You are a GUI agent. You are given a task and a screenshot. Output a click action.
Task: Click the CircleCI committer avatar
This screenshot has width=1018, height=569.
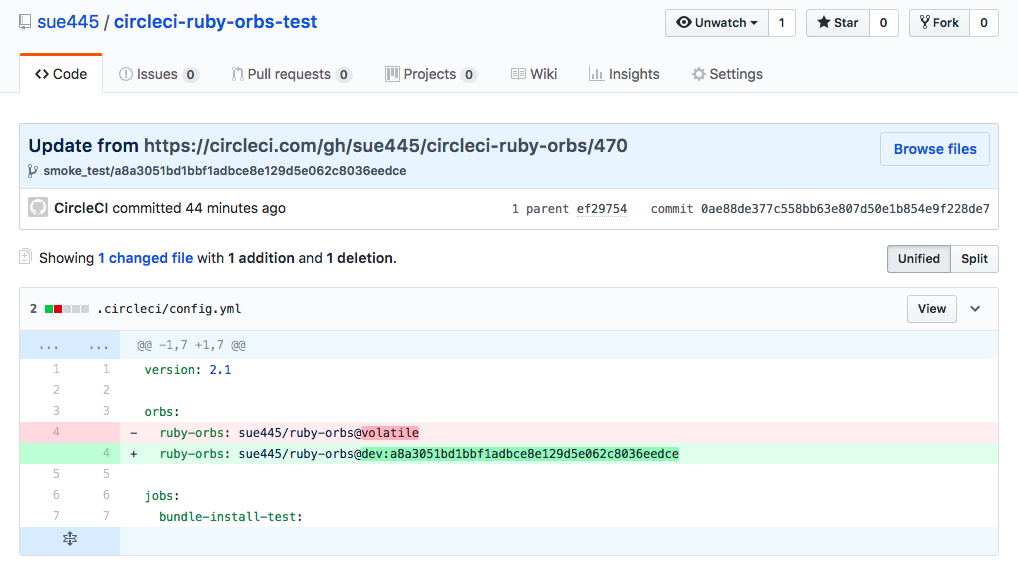tap(38, 208)
